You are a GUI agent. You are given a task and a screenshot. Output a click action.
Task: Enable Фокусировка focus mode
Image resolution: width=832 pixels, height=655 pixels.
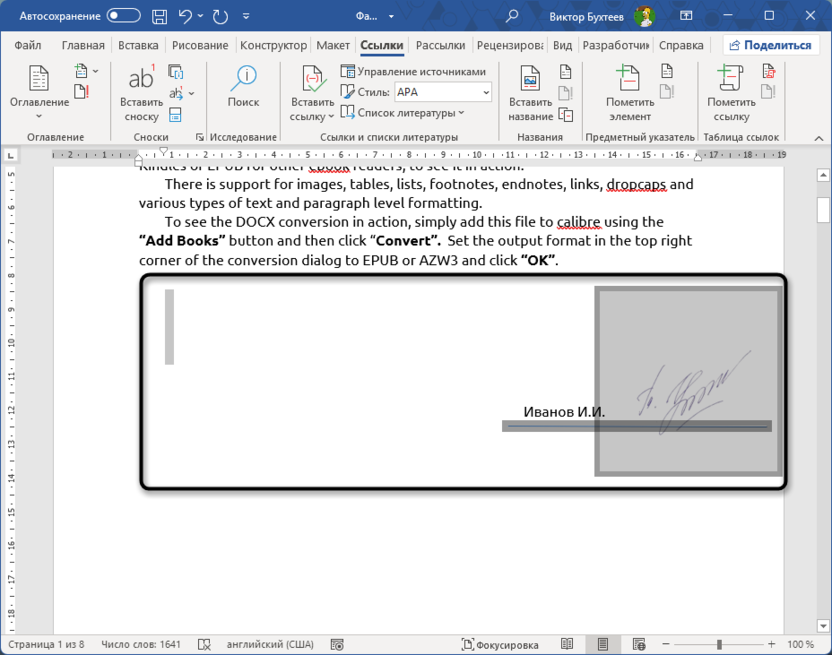click(500, 645)
